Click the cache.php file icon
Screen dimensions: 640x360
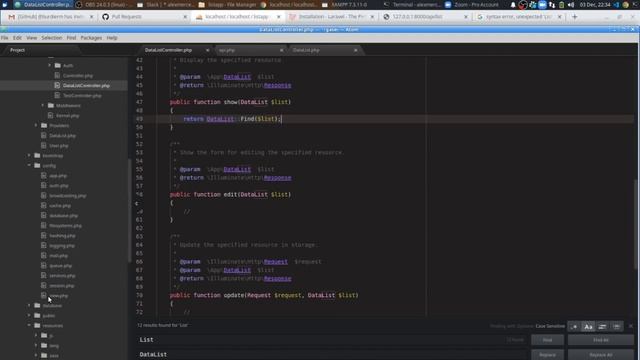click(44, 205)
